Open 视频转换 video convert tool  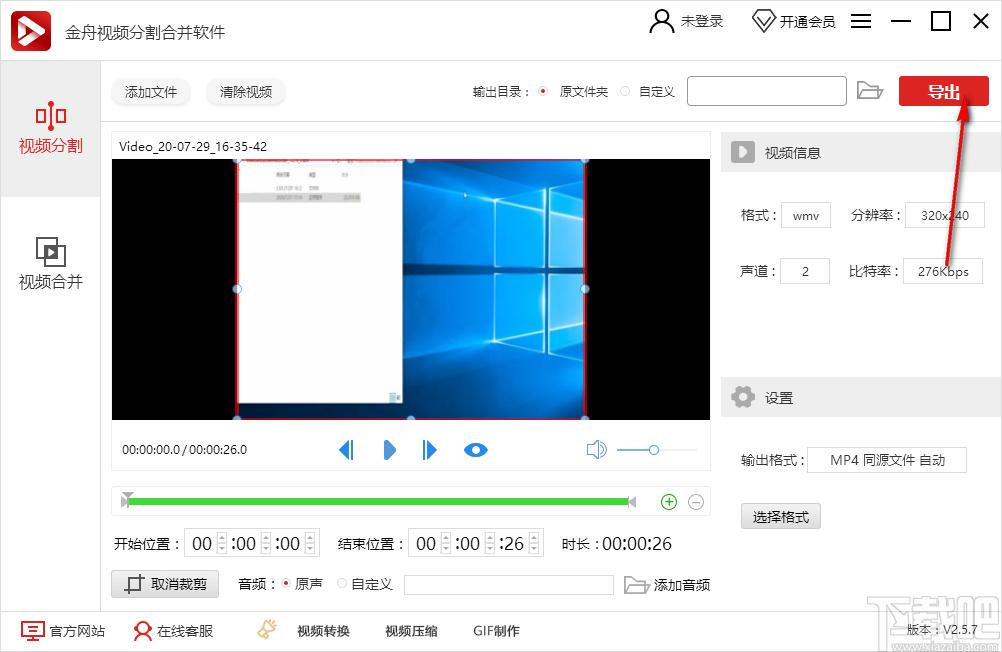coord(323,631)
